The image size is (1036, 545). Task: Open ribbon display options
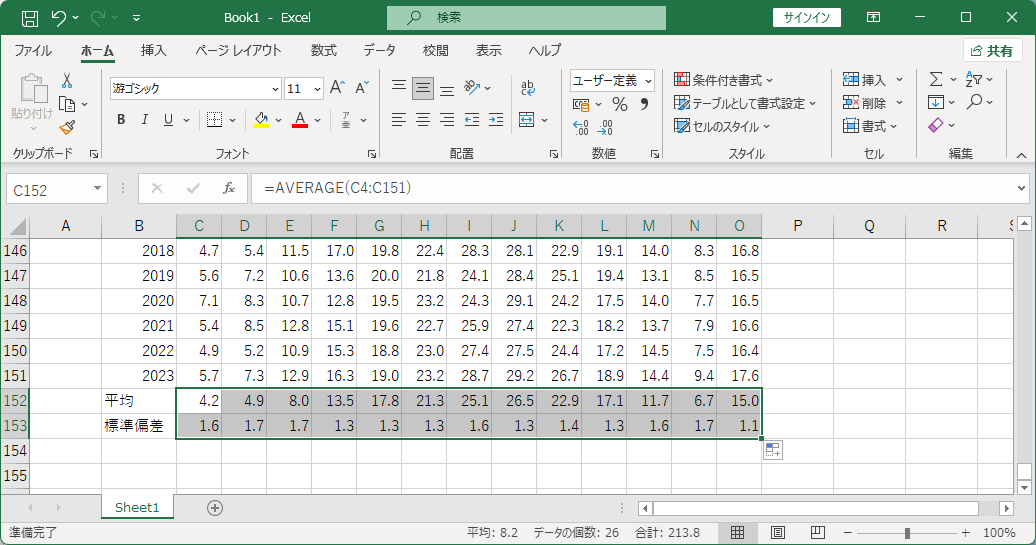[x=873, y=18]
